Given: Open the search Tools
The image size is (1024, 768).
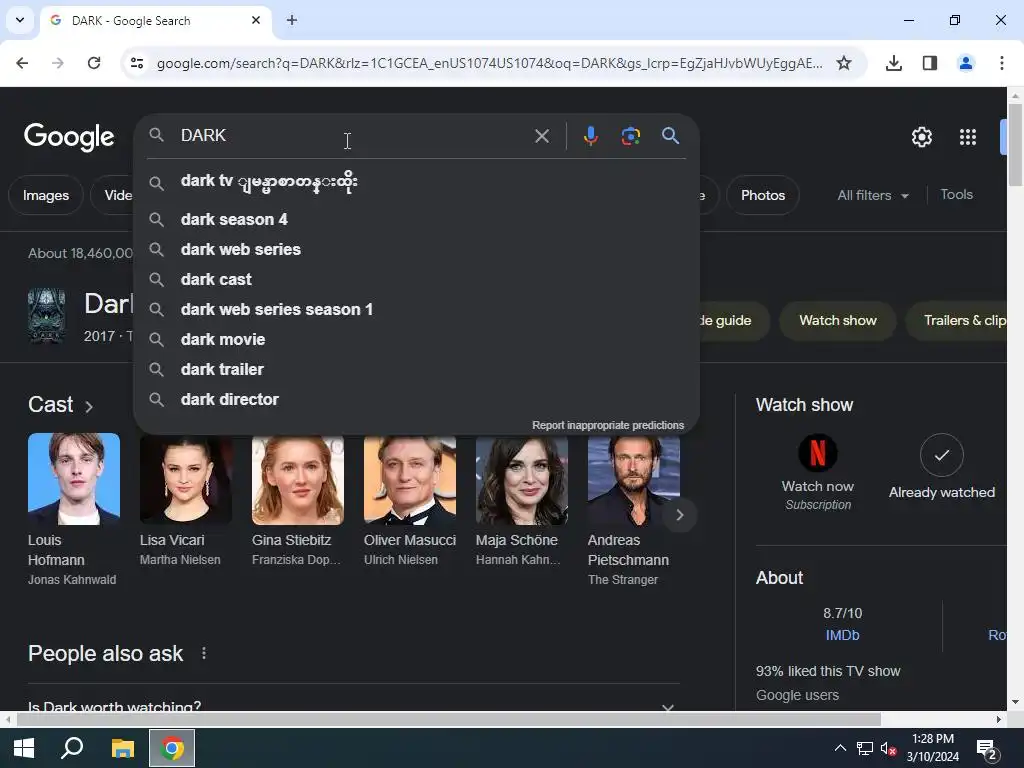Looking at the screenshot, I should (x=956, y=195).
